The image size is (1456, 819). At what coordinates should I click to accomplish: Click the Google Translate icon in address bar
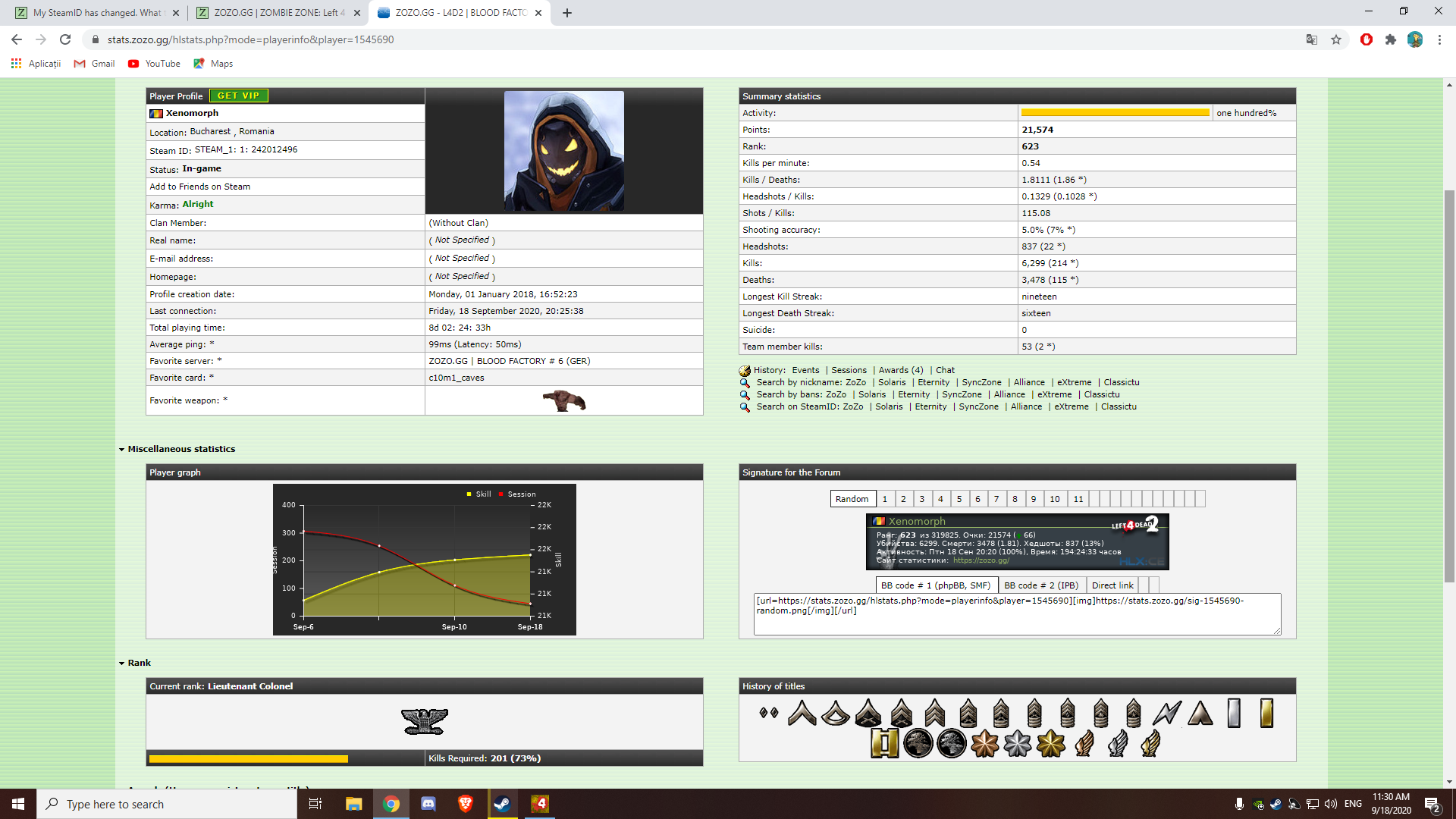click(1311, 39)
